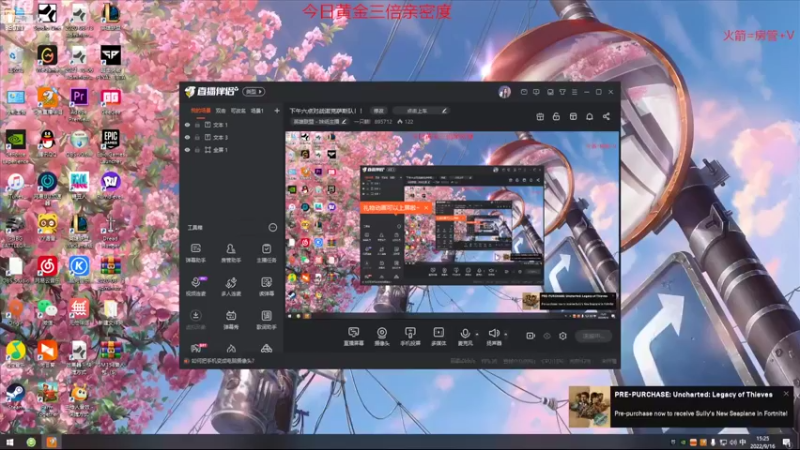Open the QQ penguin desktop icon

pos(47,143)
